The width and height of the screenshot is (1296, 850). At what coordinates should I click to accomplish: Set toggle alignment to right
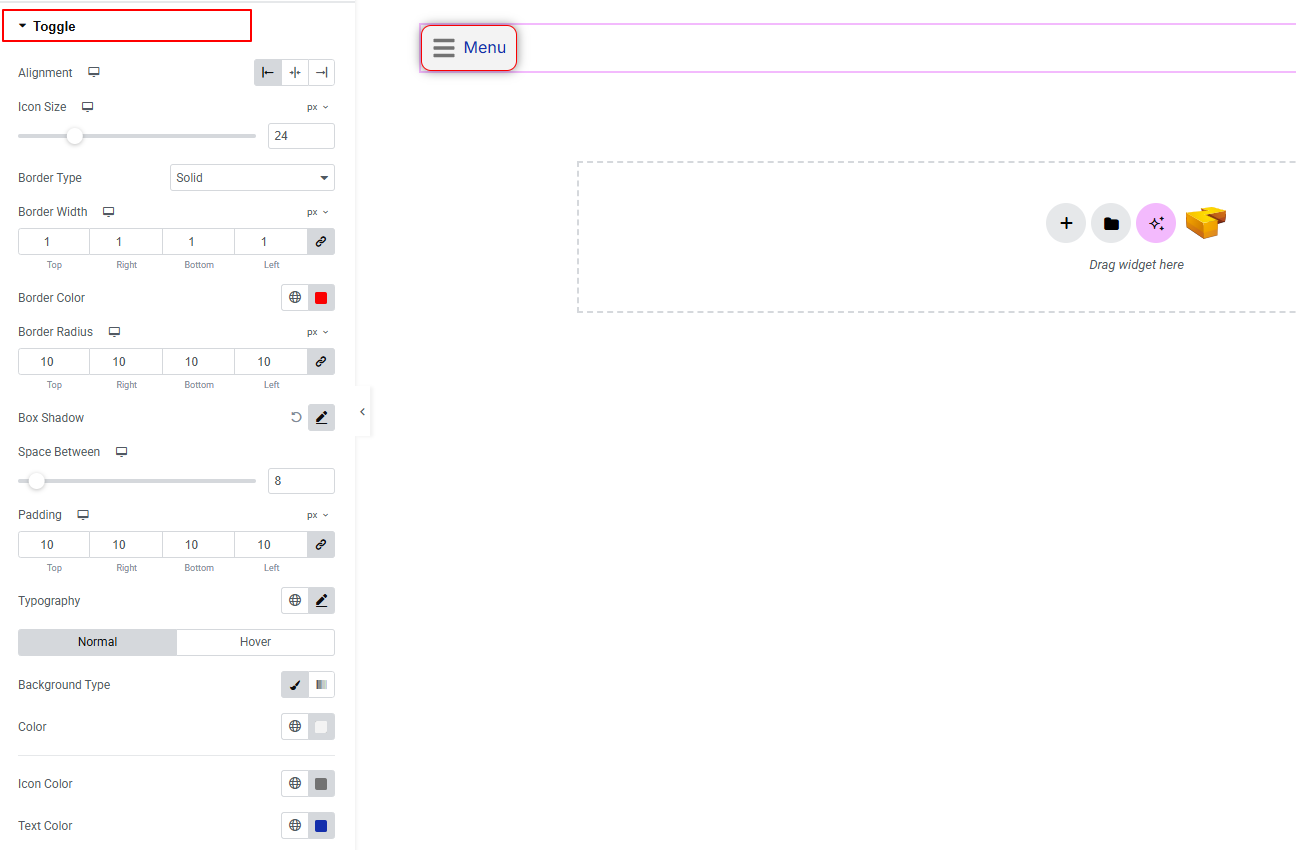tap(321, 73)
